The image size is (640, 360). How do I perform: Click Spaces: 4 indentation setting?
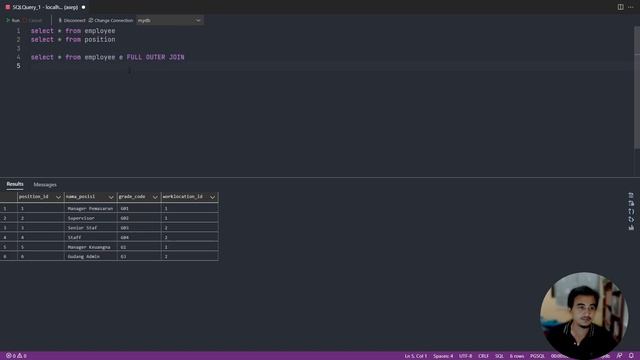click(x=443, y=356)
